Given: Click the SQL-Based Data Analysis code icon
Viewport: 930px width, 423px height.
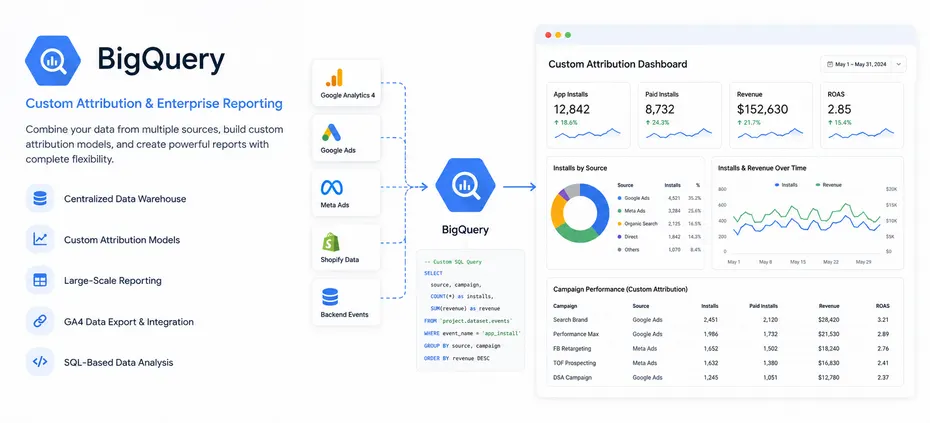Looking at the screenshot, I should (x=40, y=362).
